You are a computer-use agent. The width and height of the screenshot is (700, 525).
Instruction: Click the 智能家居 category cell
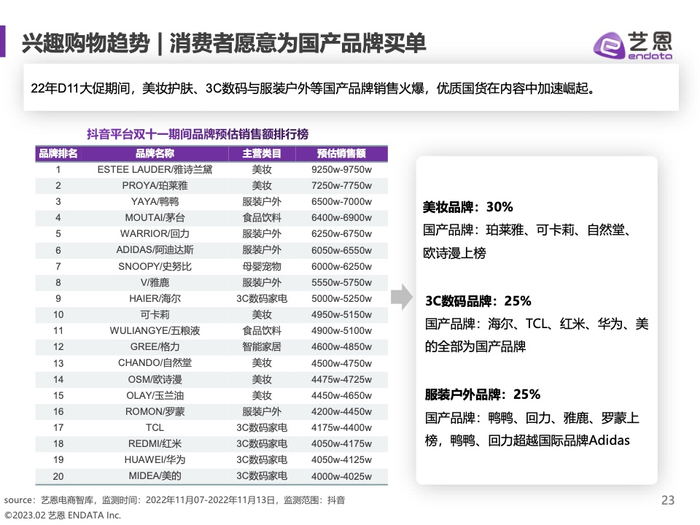pos(262,347)
